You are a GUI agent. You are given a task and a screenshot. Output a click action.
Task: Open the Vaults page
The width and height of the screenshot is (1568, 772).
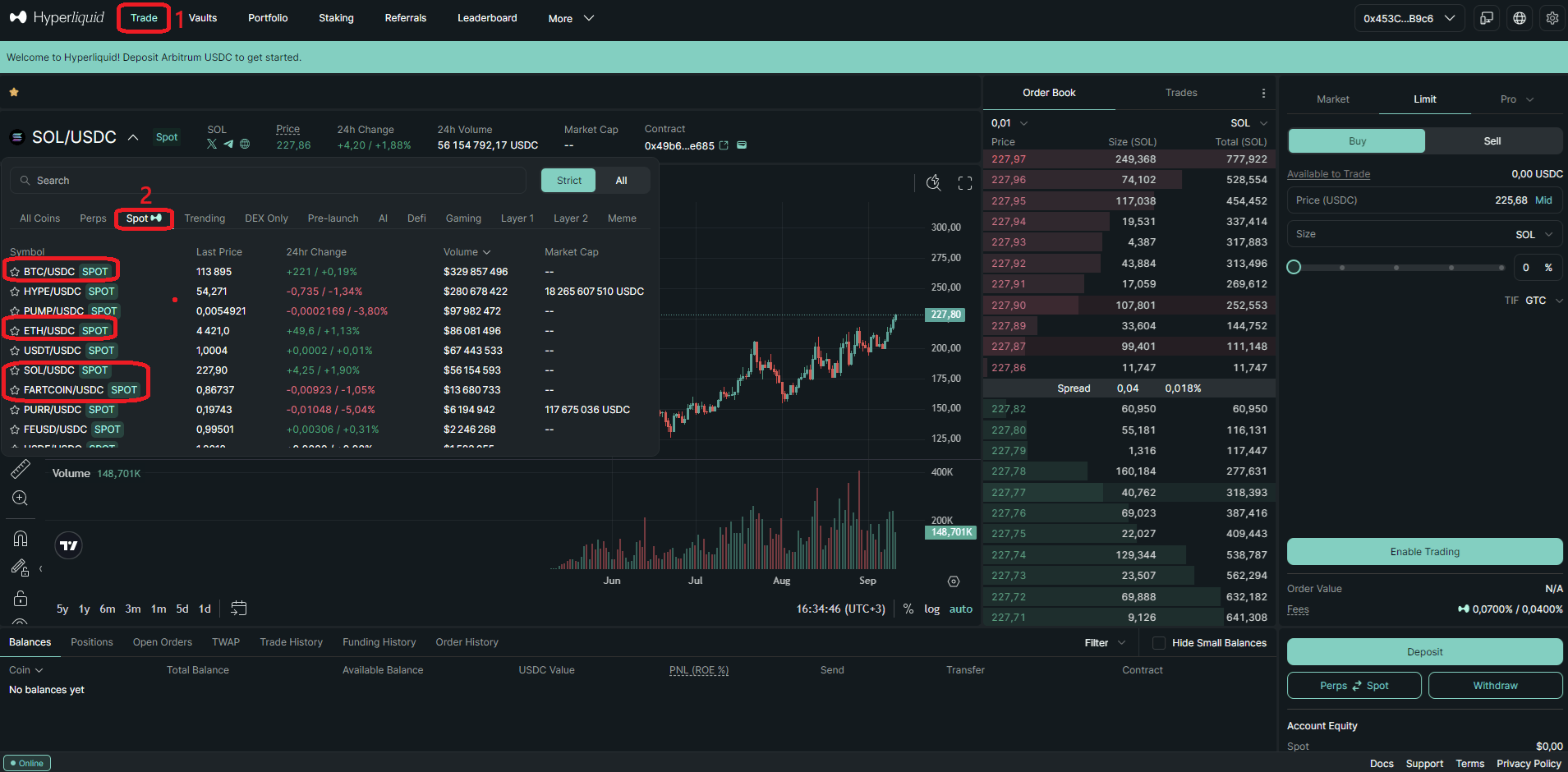203,18
